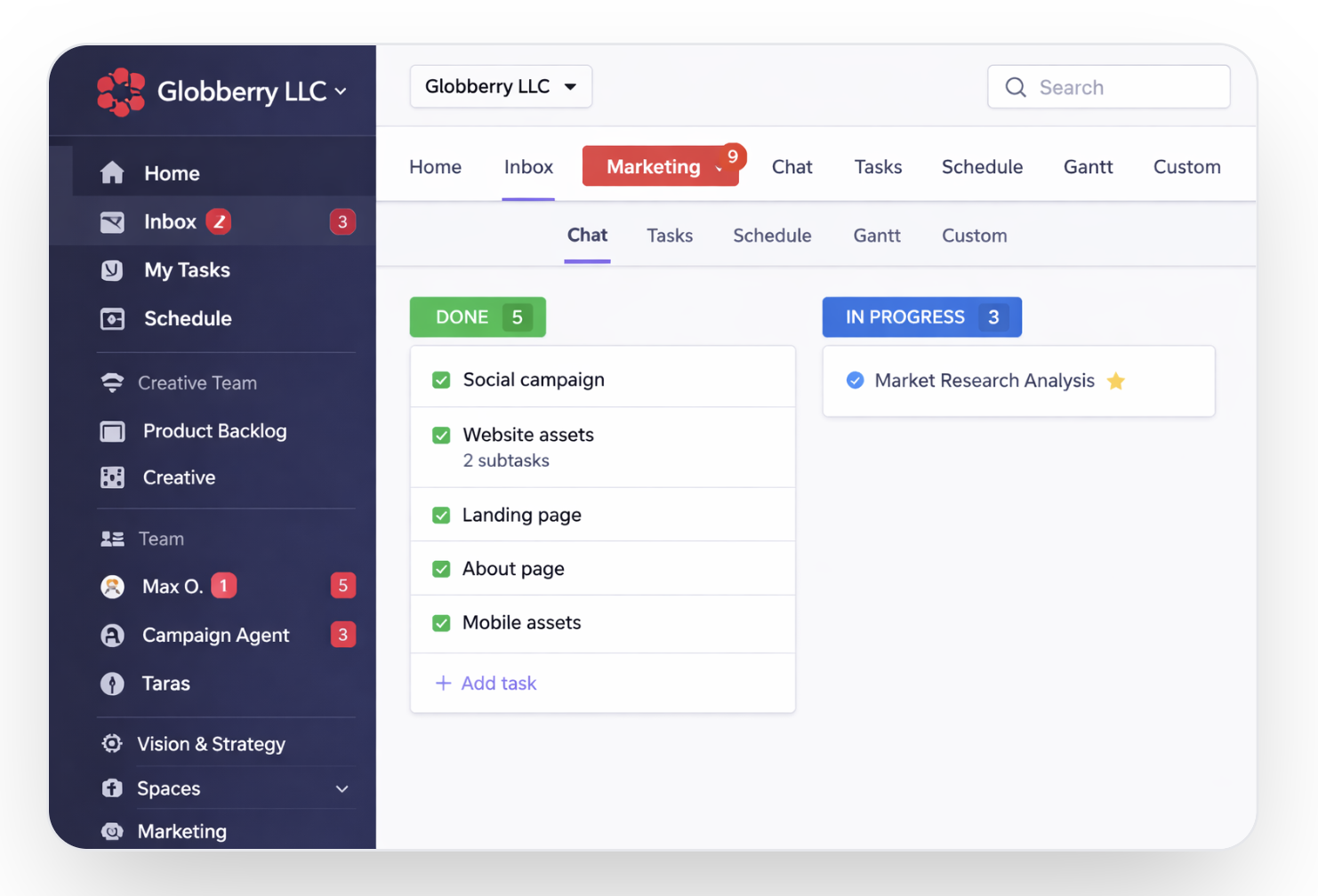Viewport: 1318px width, 896px height.
Task: Select the second row Gantt sub-tab
Action: pyautogui.click(x=877, y=236)
